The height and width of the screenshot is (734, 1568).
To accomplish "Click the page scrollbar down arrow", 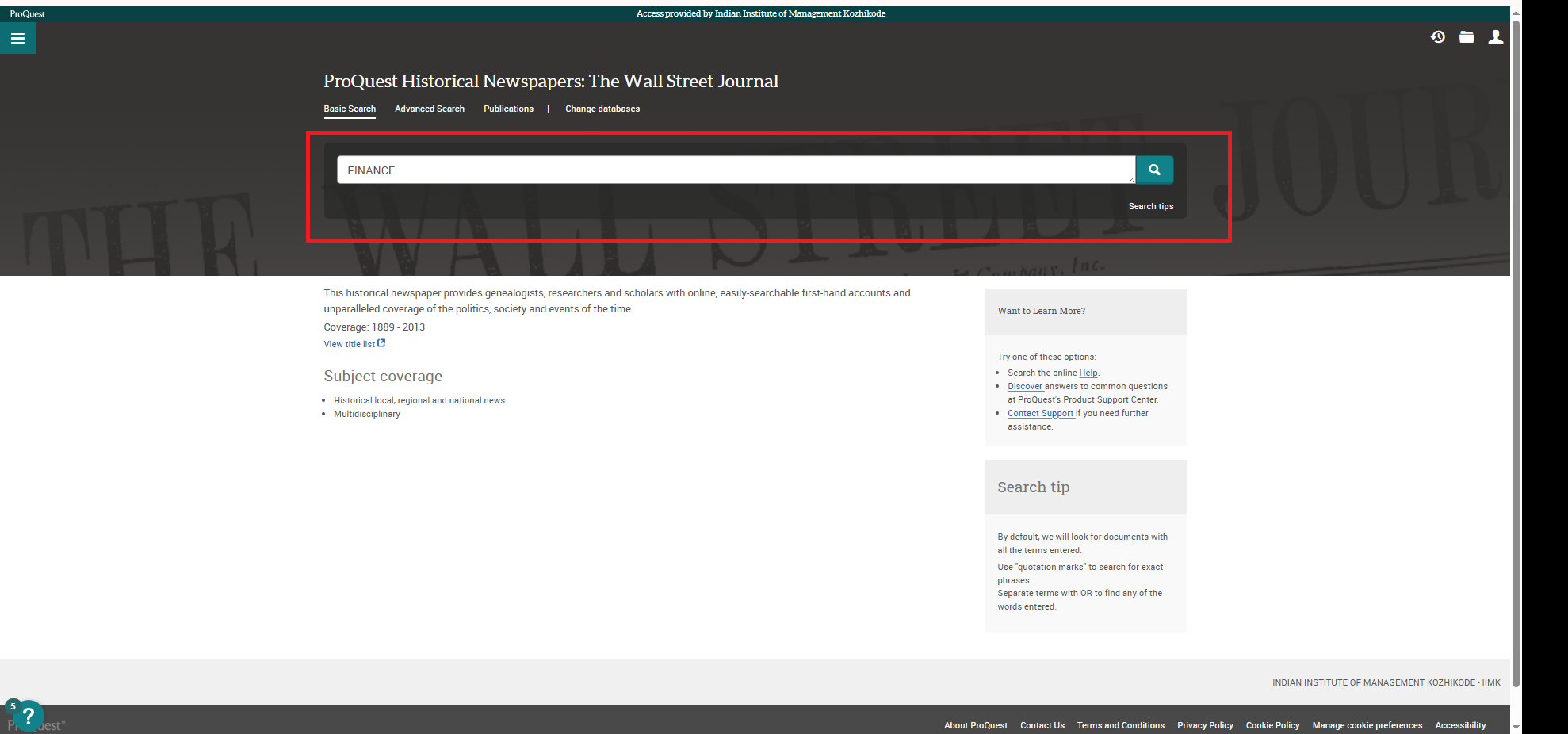I will point(1516,727).
